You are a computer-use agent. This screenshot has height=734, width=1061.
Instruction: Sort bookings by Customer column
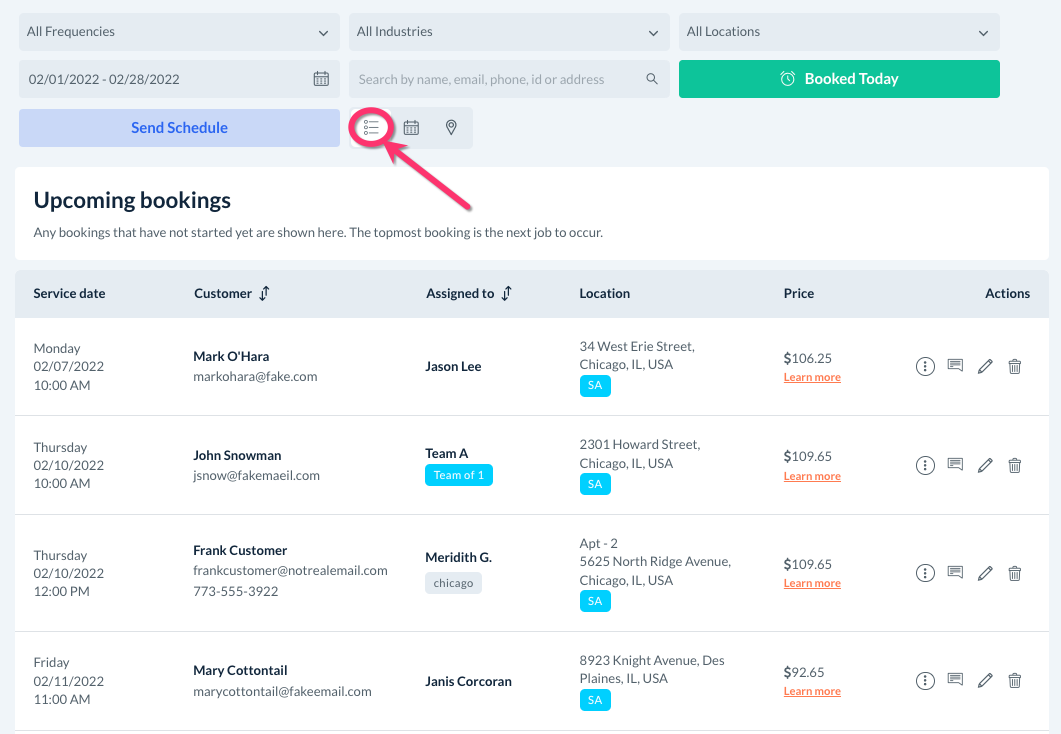(x=264, y=294)
